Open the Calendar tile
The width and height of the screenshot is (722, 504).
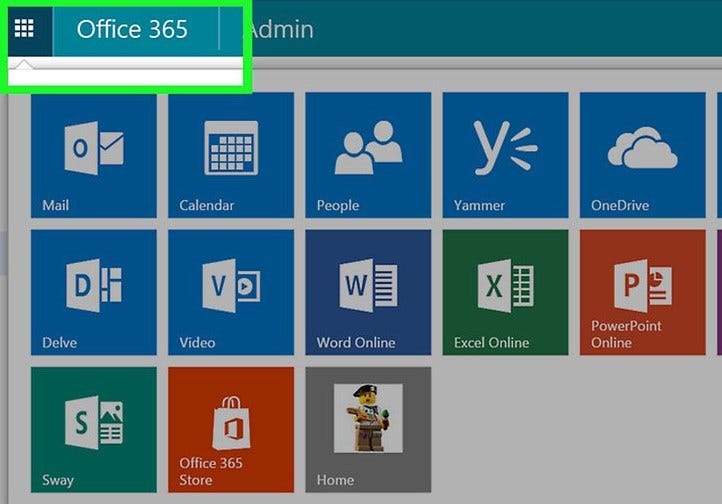[231, 155]
